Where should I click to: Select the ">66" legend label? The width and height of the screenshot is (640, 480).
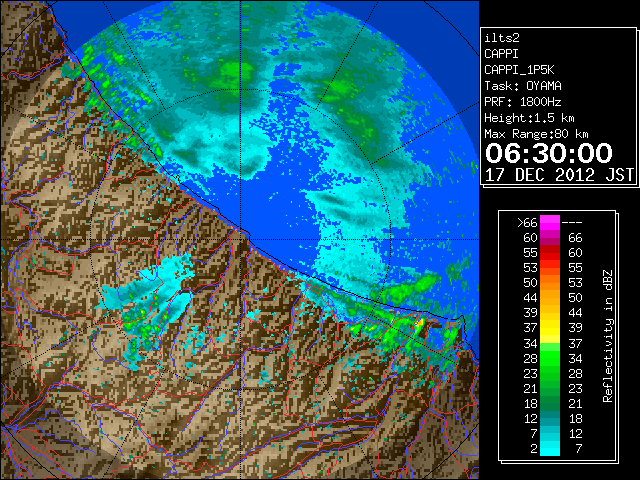click(x=527, y=223)
